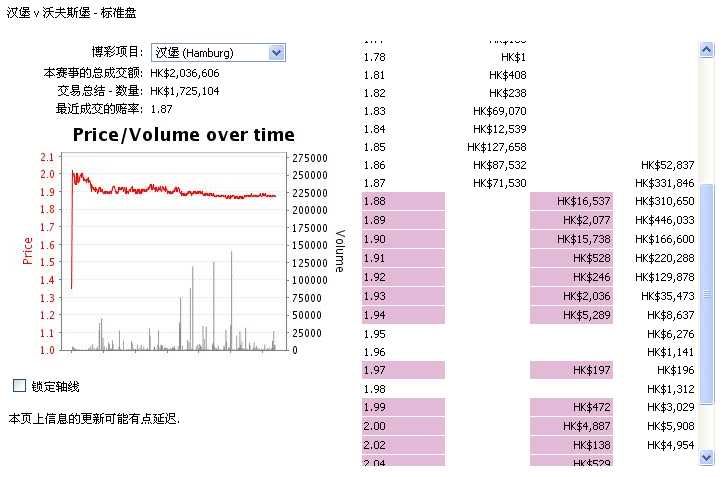Click the HK$5,289 amount at 1.94
This screenshot has height=477, width=725.
(573, 315)
